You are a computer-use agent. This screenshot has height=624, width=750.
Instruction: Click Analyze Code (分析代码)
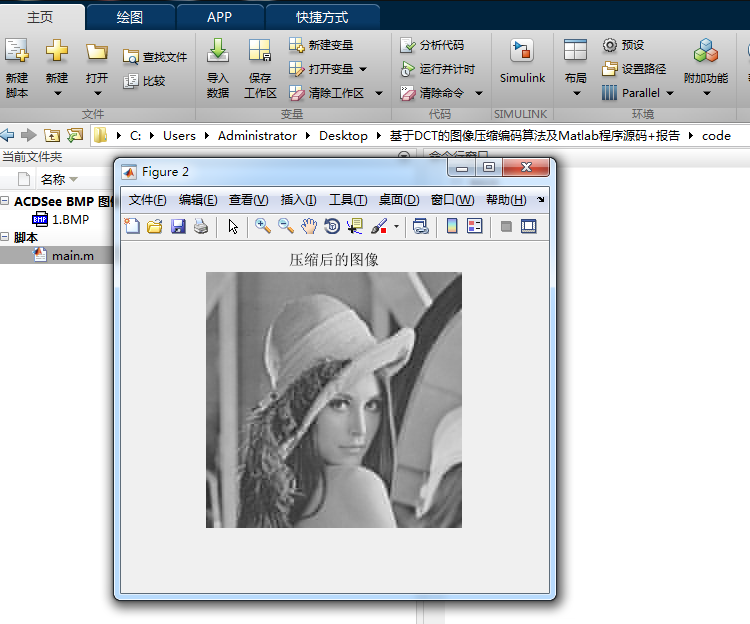432,45
